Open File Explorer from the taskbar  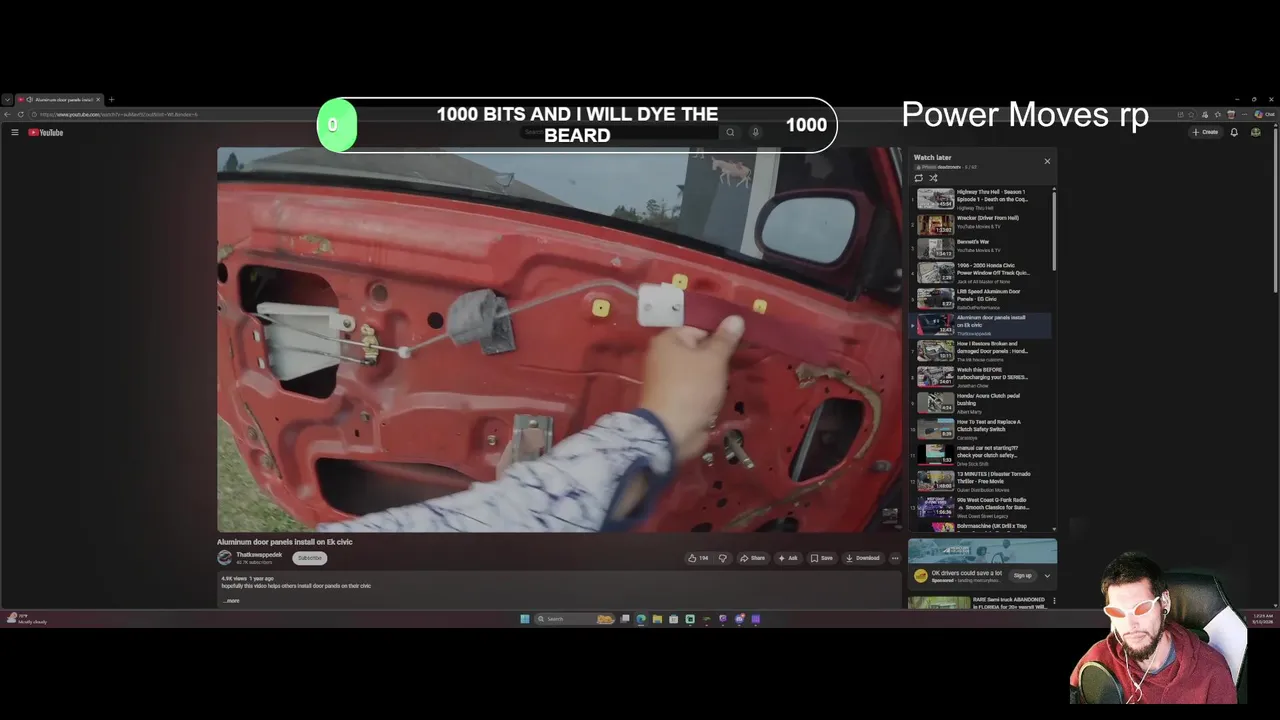(657, 619)
